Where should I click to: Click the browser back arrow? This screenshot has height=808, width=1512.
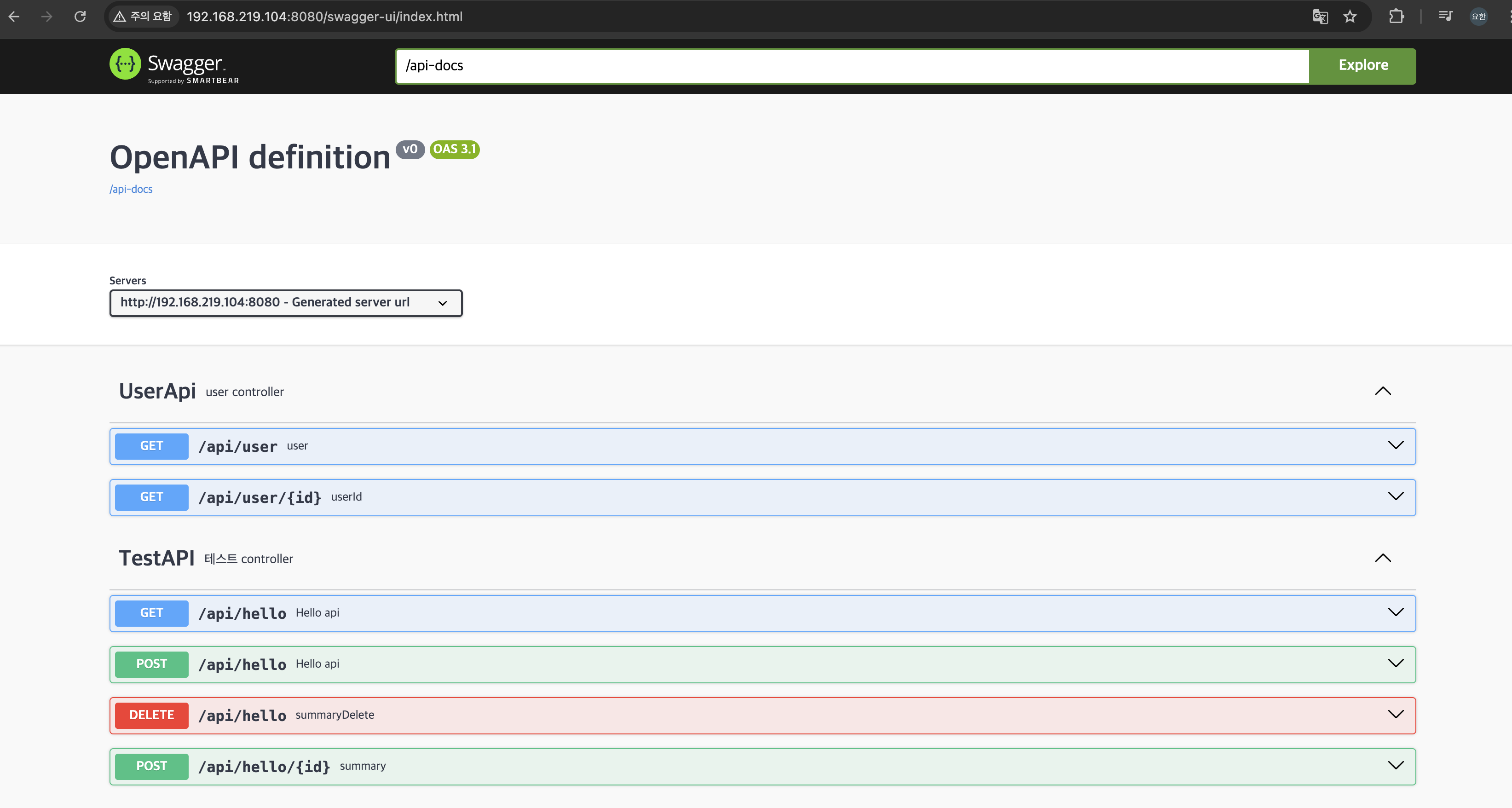pos(14,17)
